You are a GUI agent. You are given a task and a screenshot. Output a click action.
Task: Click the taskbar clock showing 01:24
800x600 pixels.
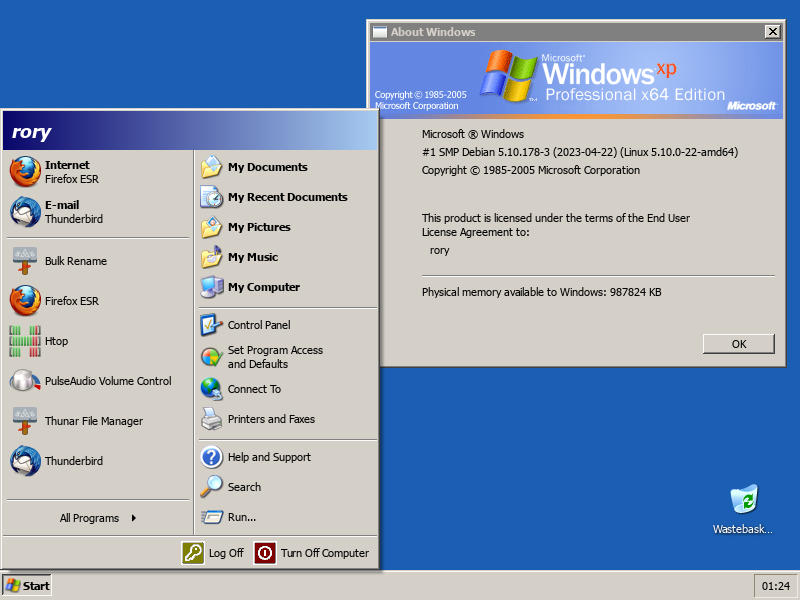point(776,586)
